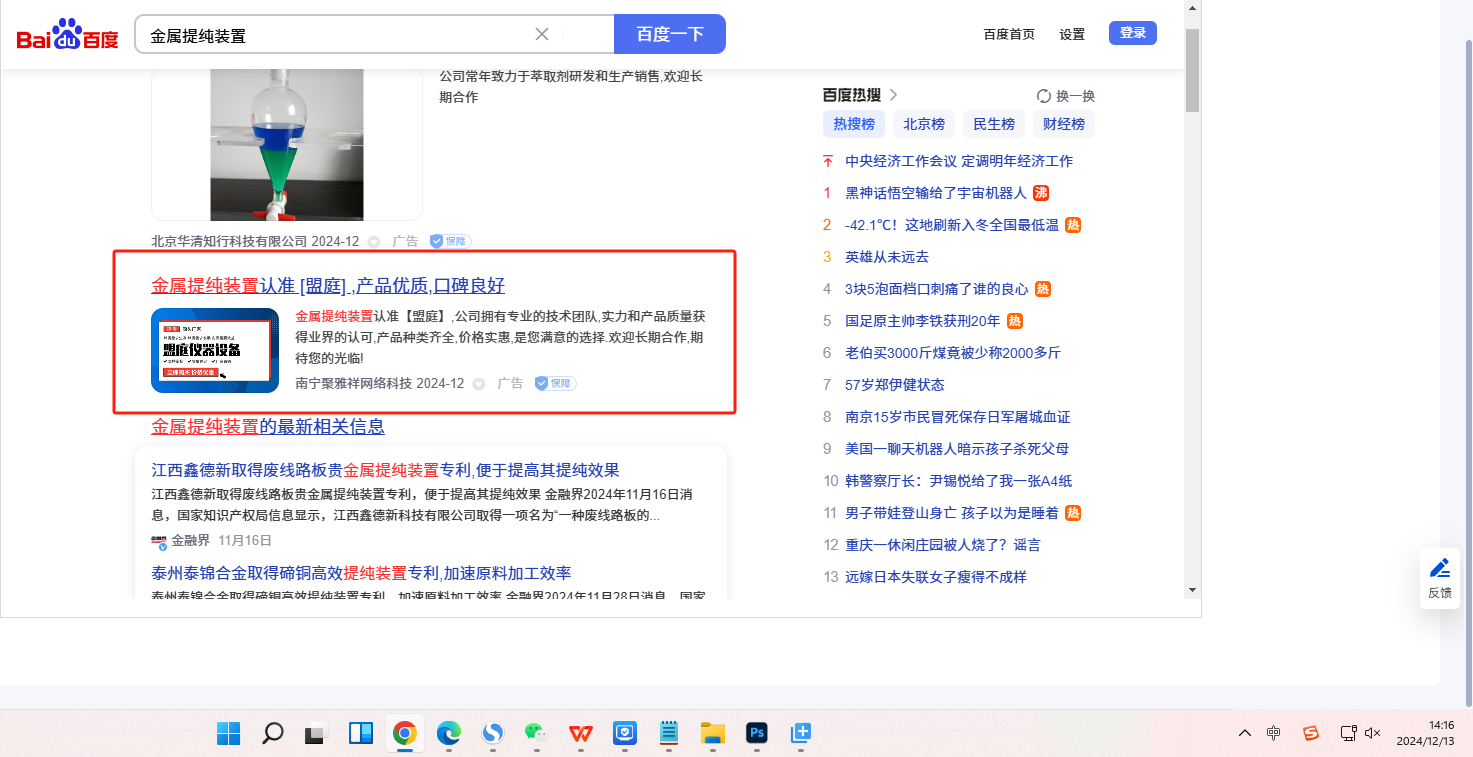Click the 保障 shield badge under 南宁聚雅祥网络科技
The image size is (1473, 757).
(555, 384)
